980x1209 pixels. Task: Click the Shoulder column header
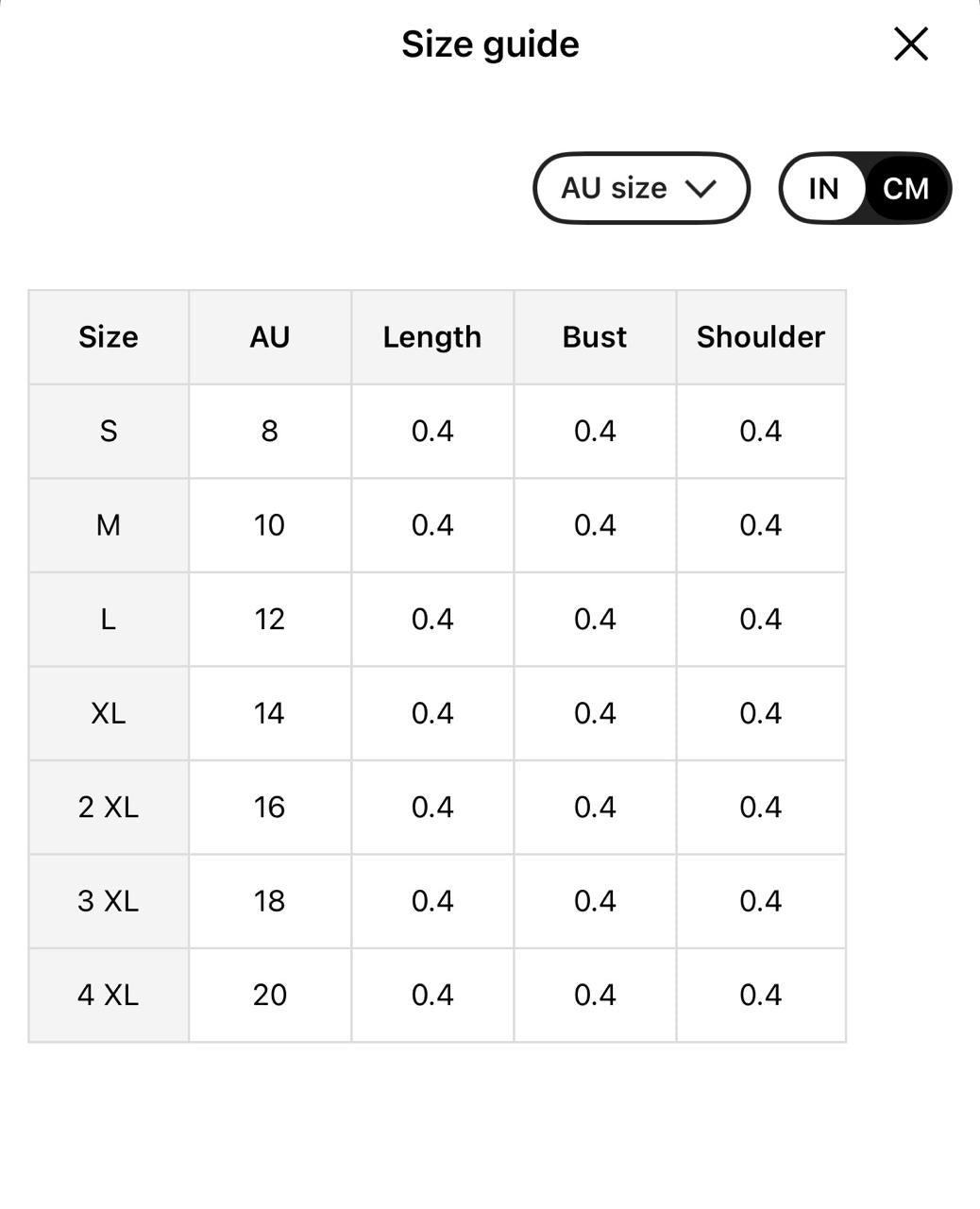coord(761,337)
